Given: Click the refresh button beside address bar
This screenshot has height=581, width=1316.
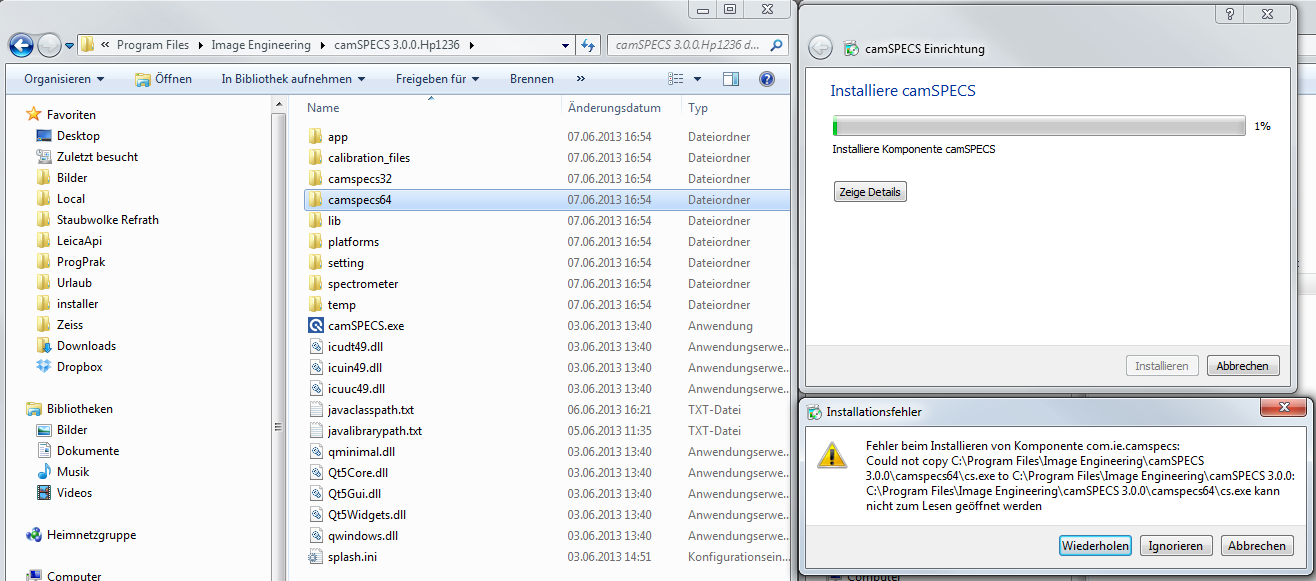Looking at the screenshot, I should point(588,45).
